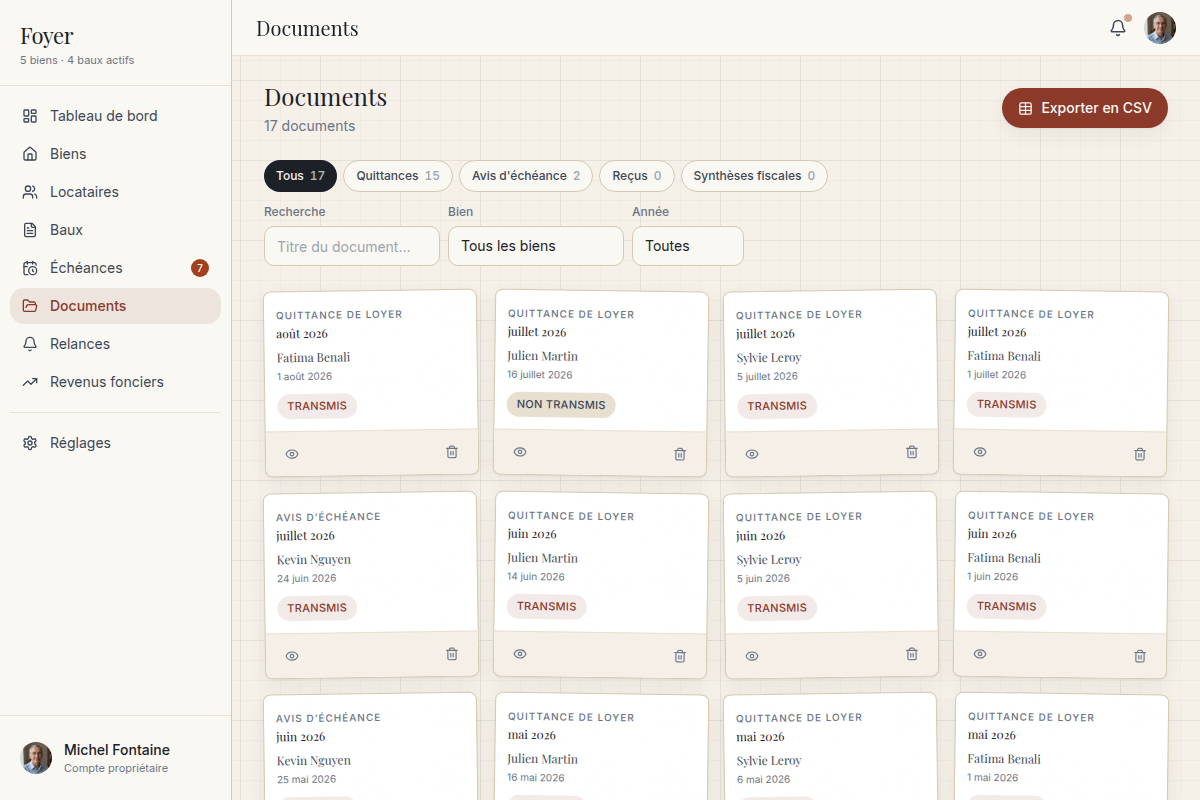Screen dimensions: 1200x800
Task: Delete Kevin Nguyen juillet 2026 avis
Action: 452,654
